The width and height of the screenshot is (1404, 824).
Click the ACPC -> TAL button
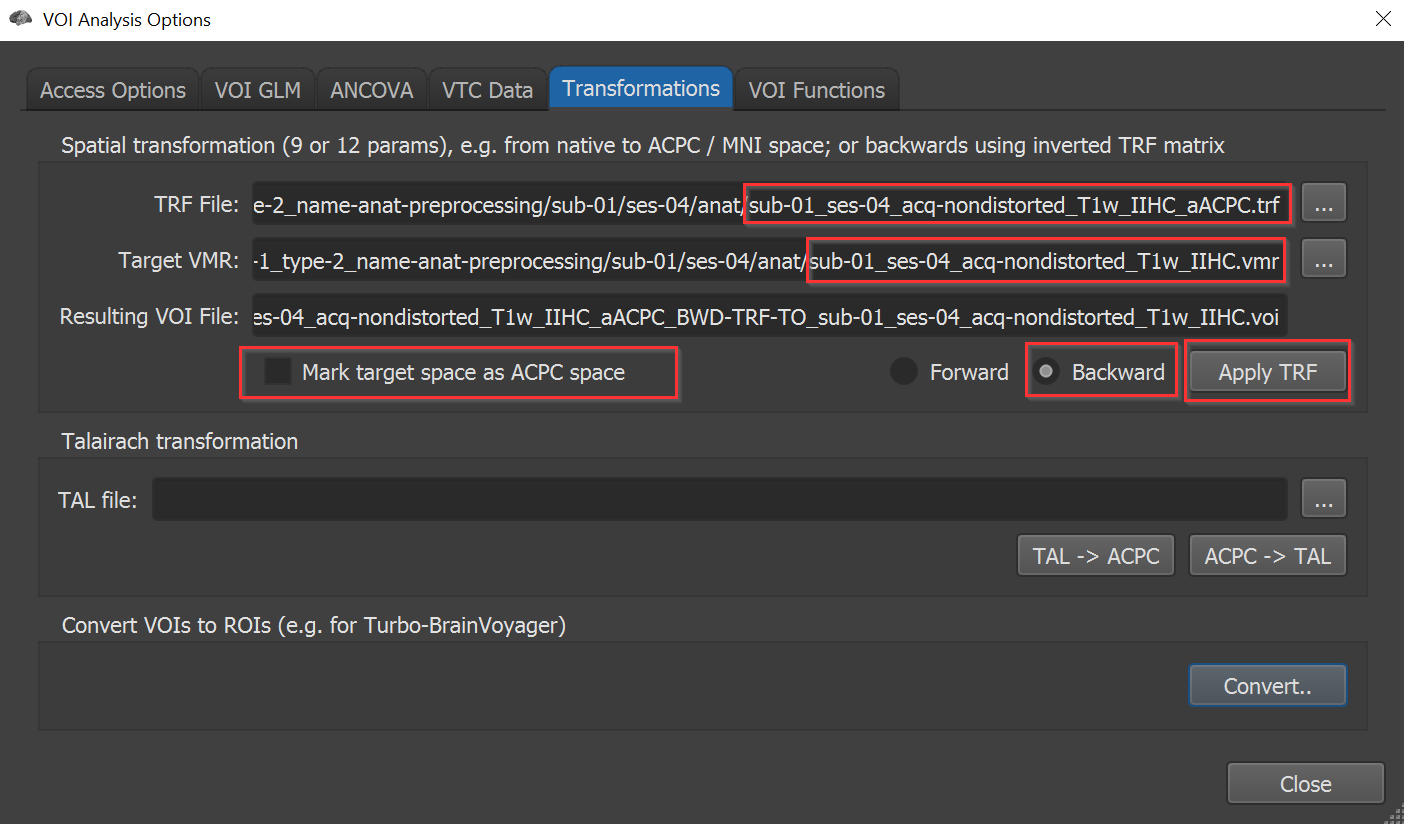(x=1267, y=556)
